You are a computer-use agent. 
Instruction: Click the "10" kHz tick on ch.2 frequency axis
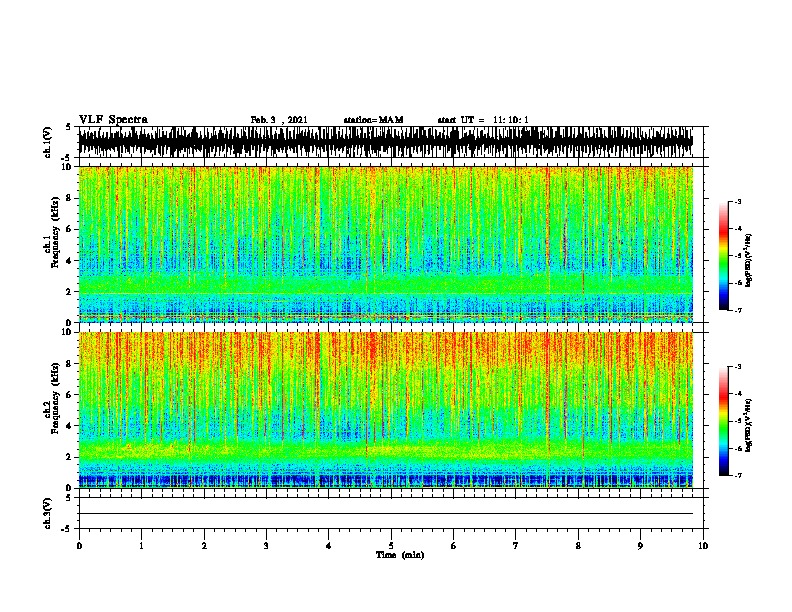(69, 333)
